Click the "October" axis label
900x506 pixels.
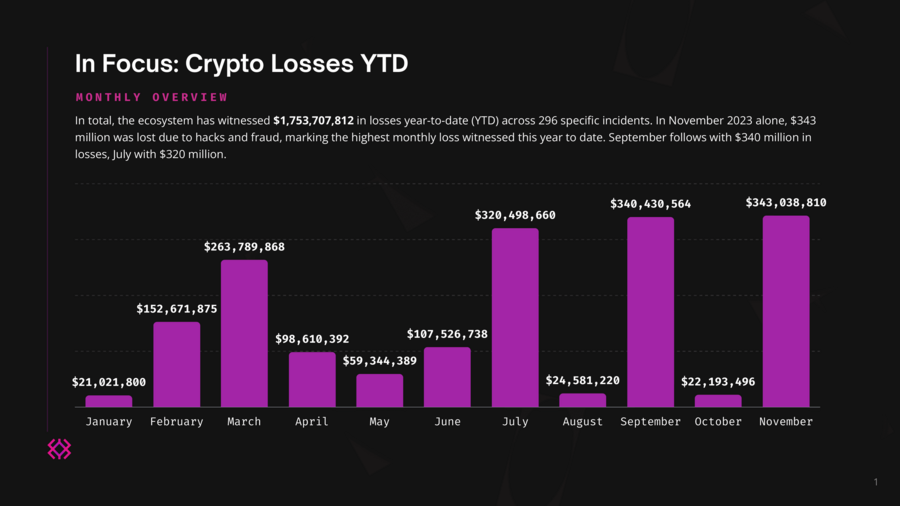click(x=718, y=422)
